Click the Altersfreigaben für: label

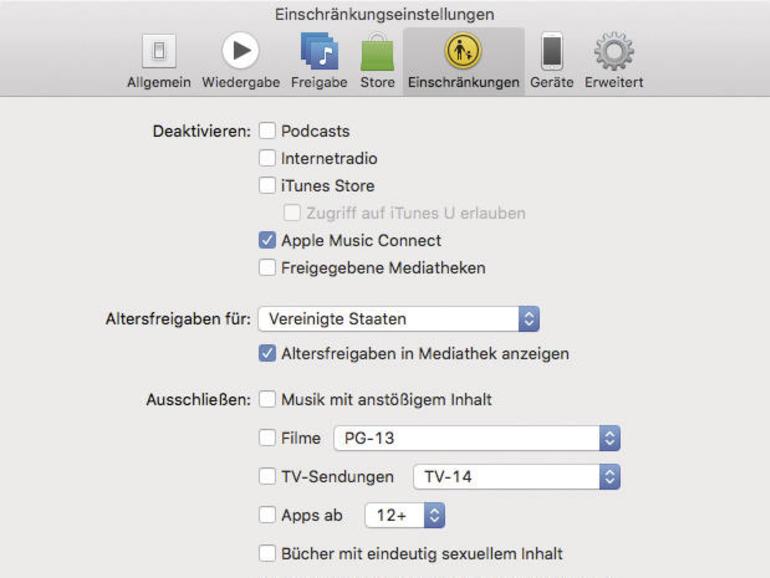pyautogui.click(x=178, y=319)
